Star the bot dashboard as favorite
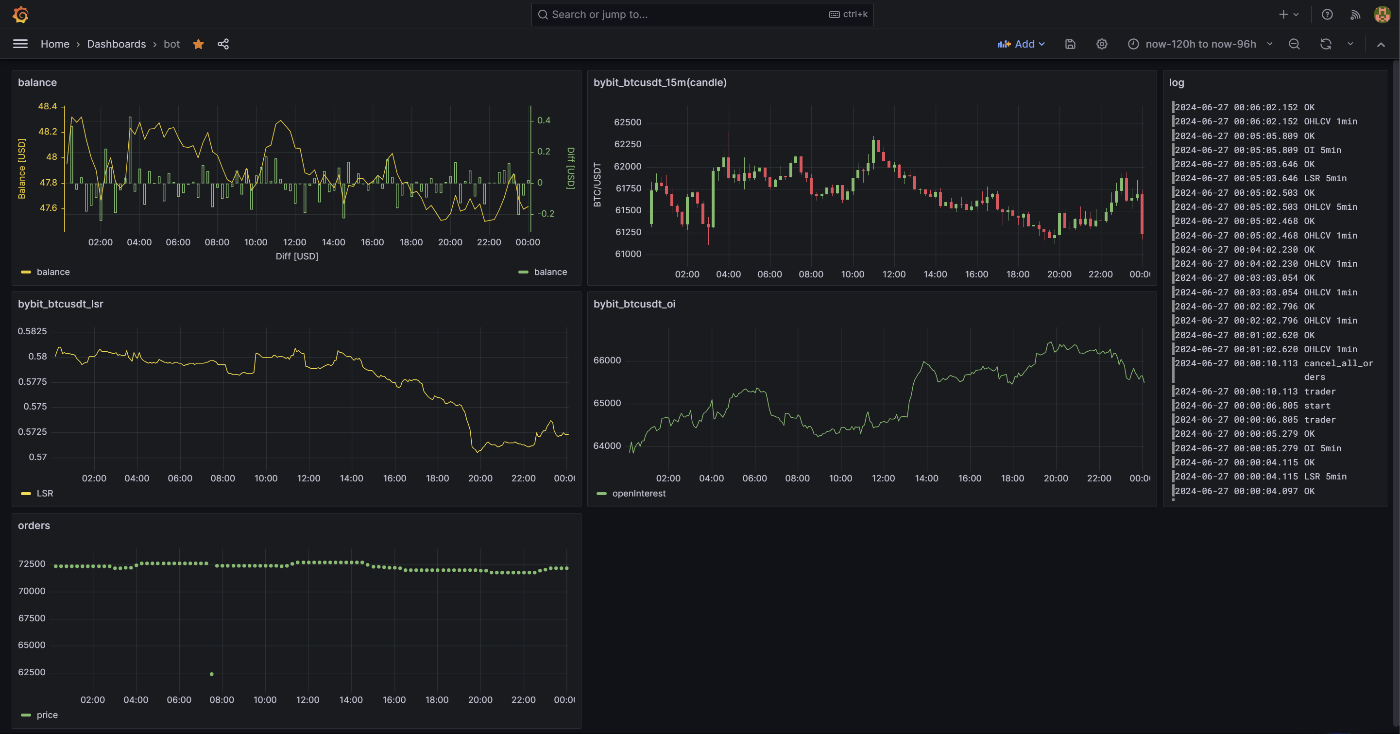Image resolution: width=1400 pixels, height=734 pixels. (198, 44)
